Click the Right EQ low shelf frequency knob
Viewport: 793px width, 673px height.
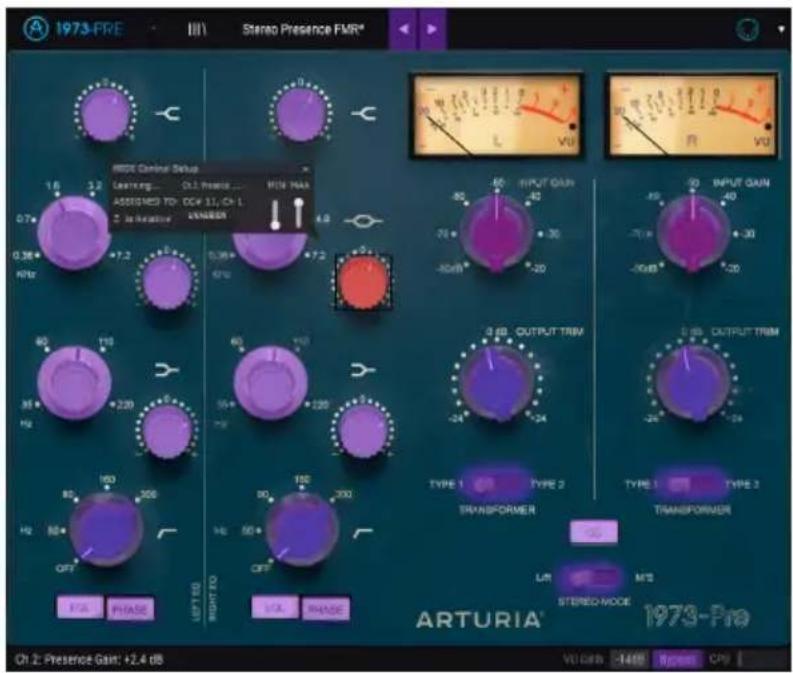[270, 382]
